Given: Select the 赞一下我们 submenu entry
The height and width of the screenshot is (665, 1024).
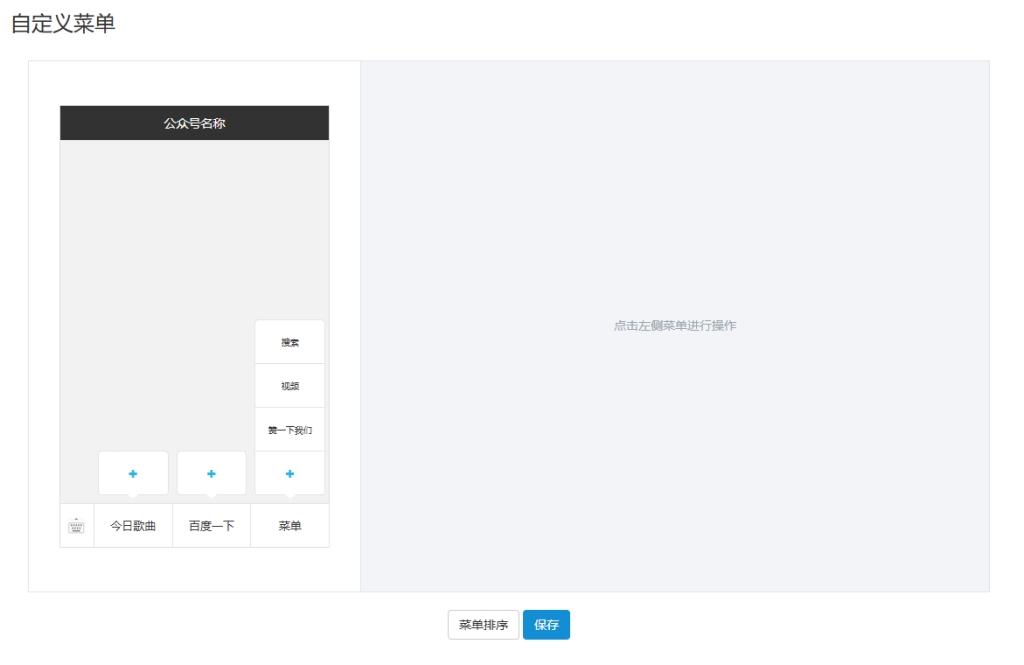Looking at the screenshot, I should [290, 430].
